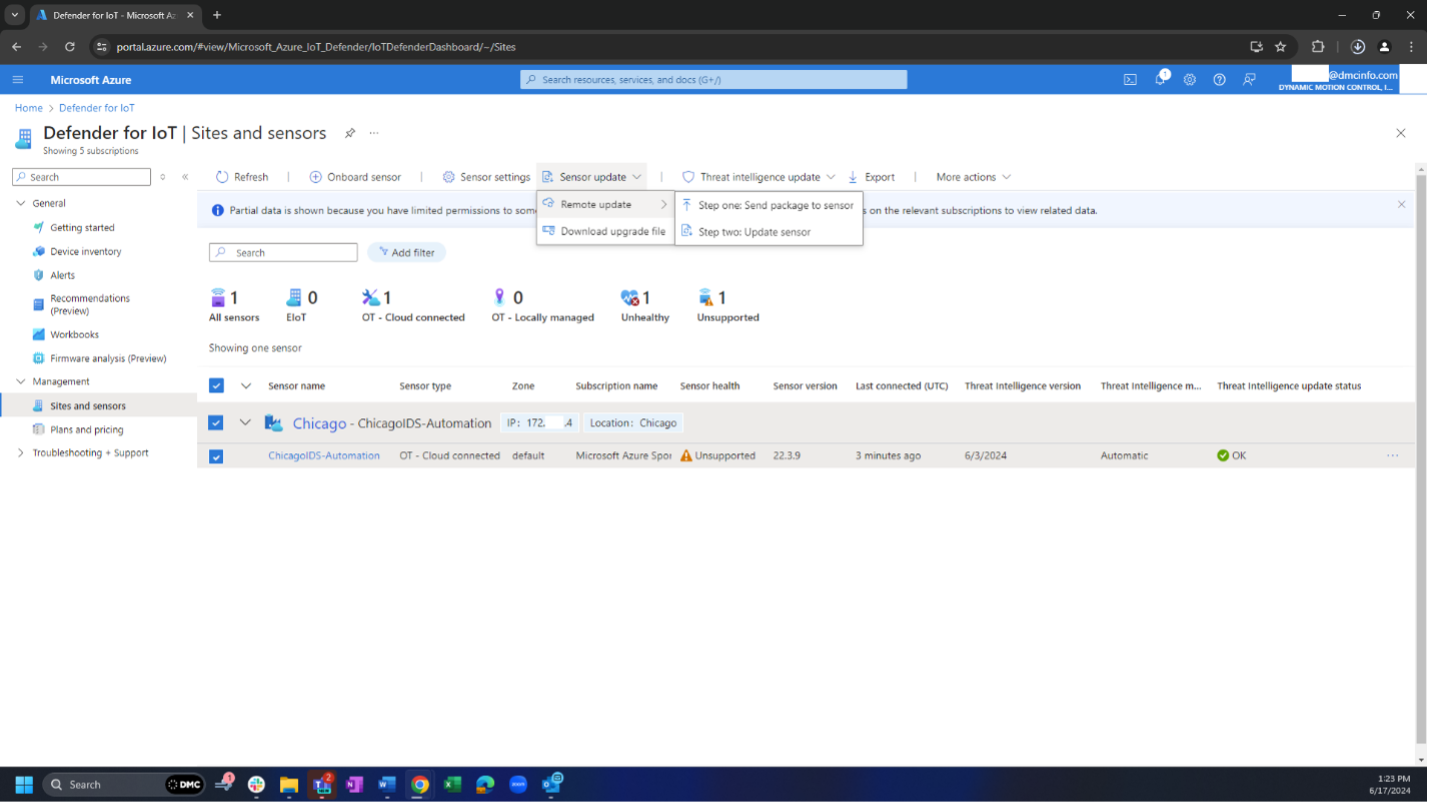Click the All sensors count tile
The width and height of the screenshot is (1430, 806).
233,306
